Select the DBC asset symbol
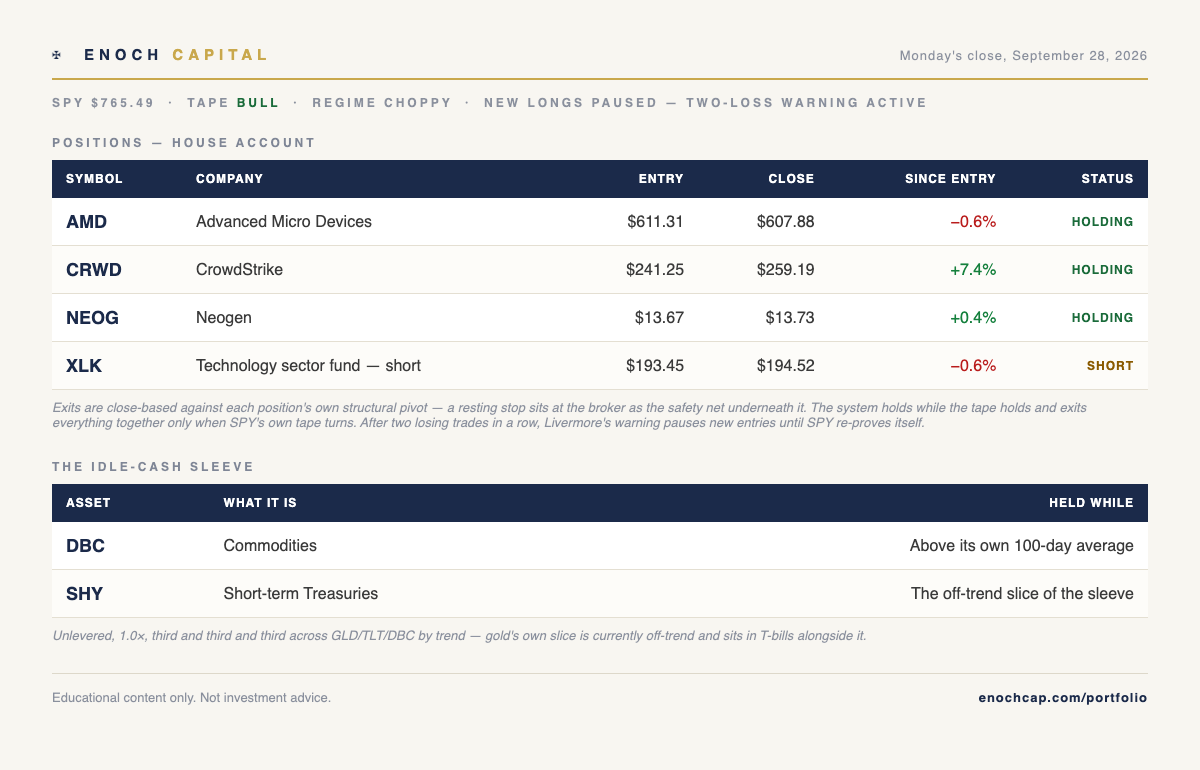The width and height of the screenshot is (1200, 770). point(85,546)
